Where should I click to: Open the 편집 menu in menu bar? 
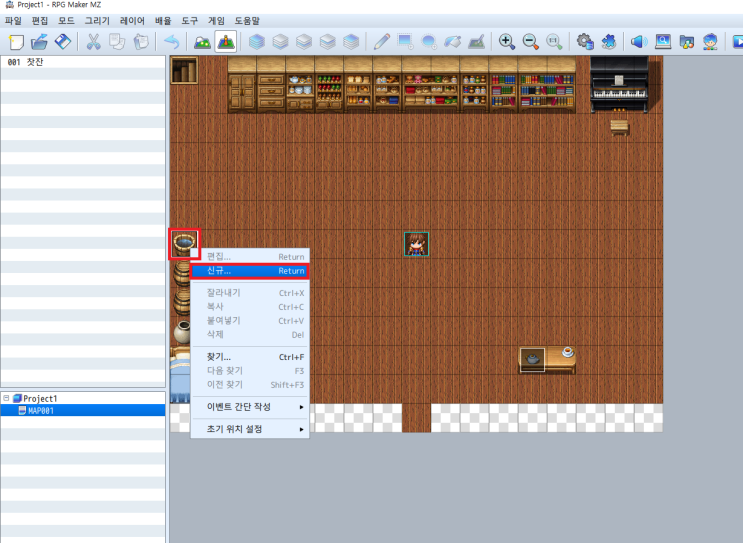pyautogui.click(x=40, y=21)
